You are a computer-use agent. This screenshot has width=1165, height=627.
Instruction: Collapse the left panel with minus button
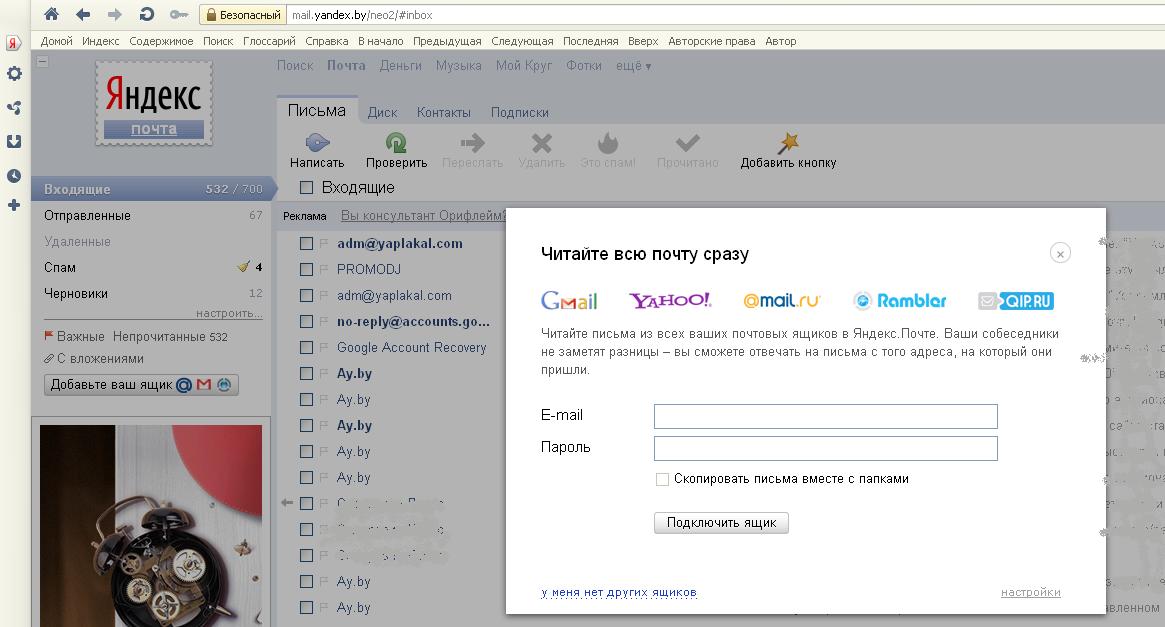(42, 62)
